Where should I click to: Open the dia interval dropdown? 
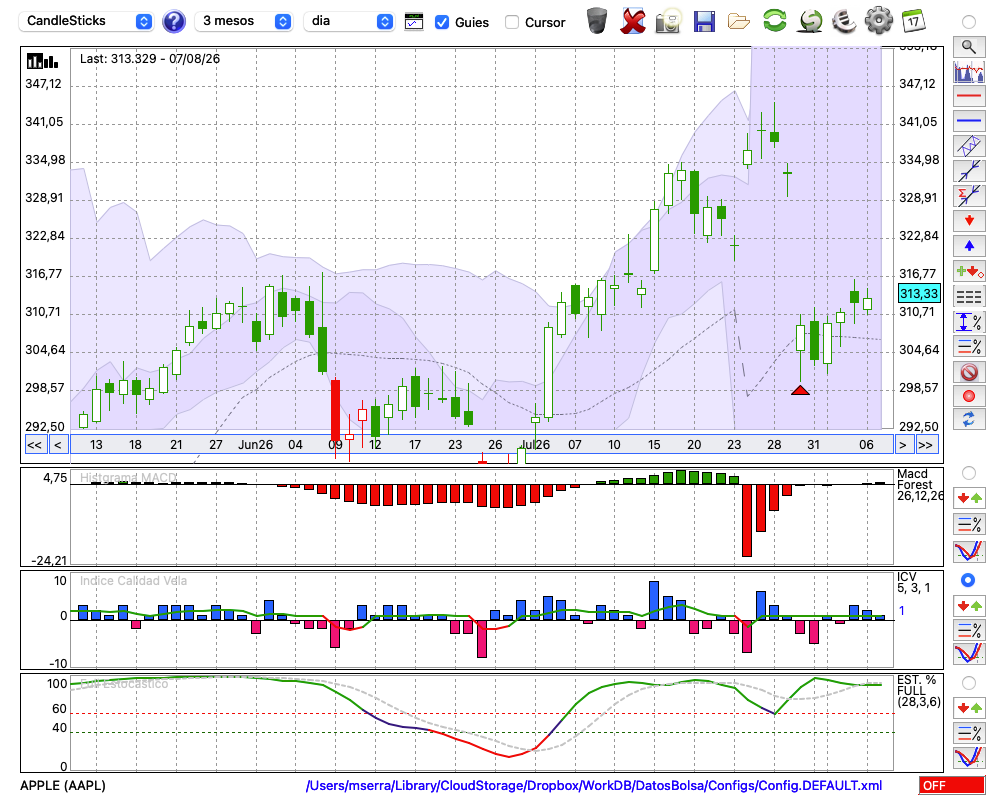click(348, 21)
